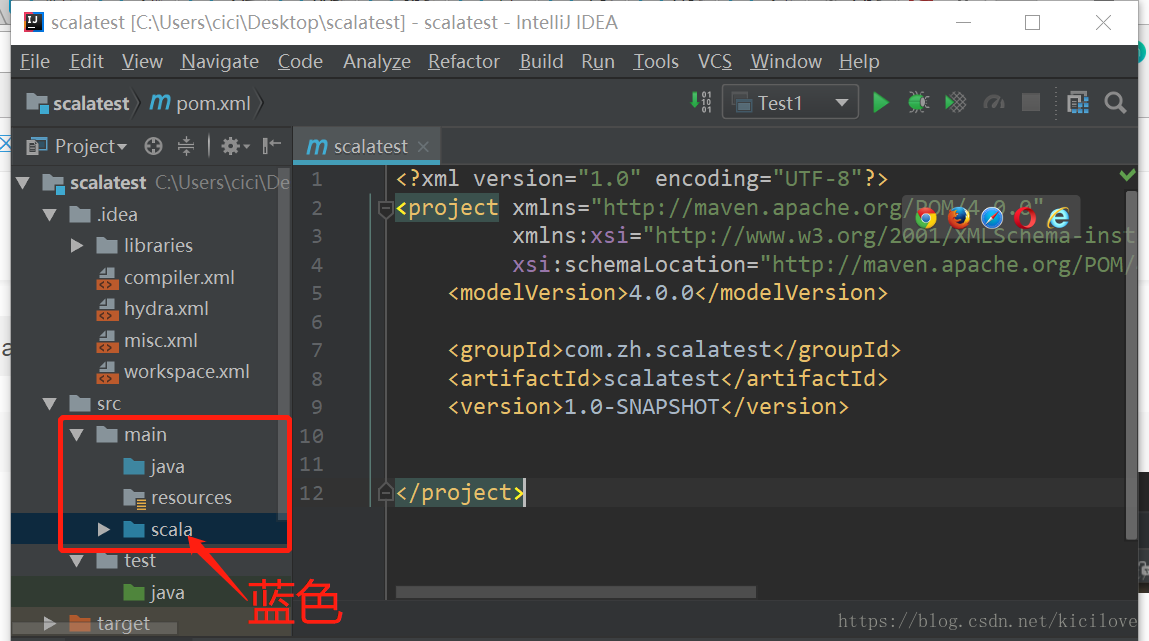Open Project Structure icon
Screen dimensions: 1149x641
(1078, 103)
